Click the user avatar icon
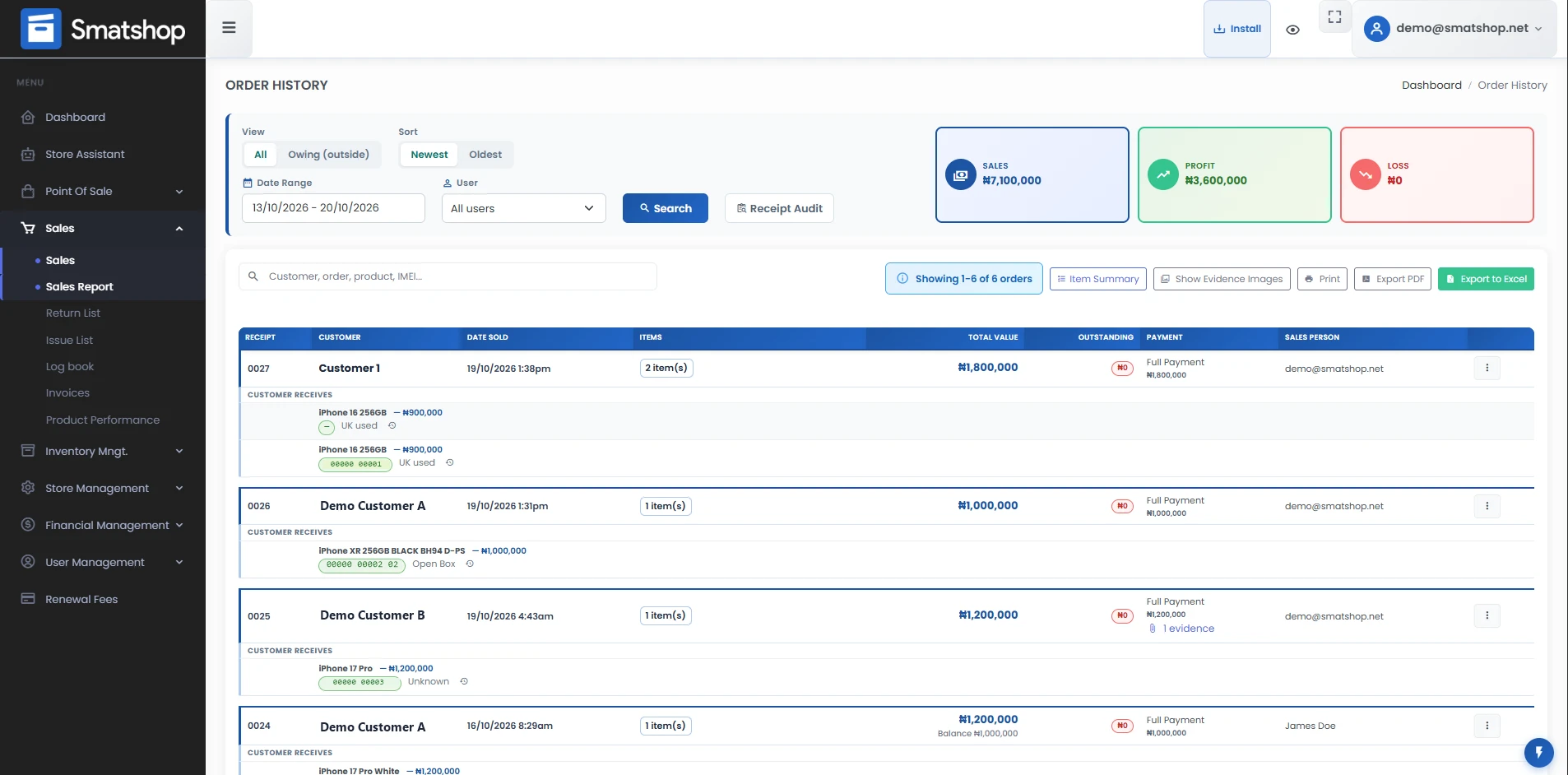Screen dimensions: 1568x775 pos(1376,29)
